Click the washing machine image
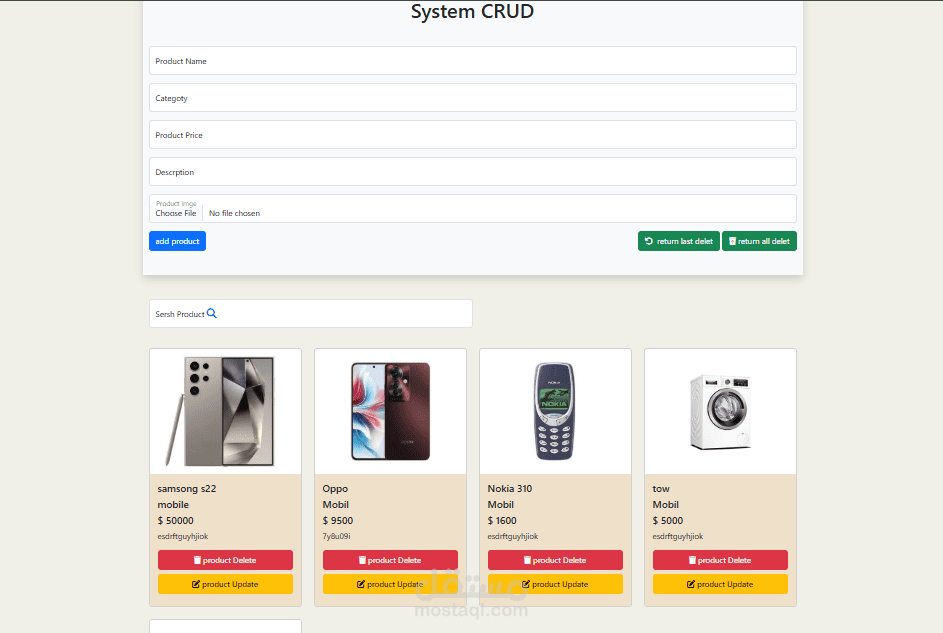The image size is (943, 633). tap(720, 412)
